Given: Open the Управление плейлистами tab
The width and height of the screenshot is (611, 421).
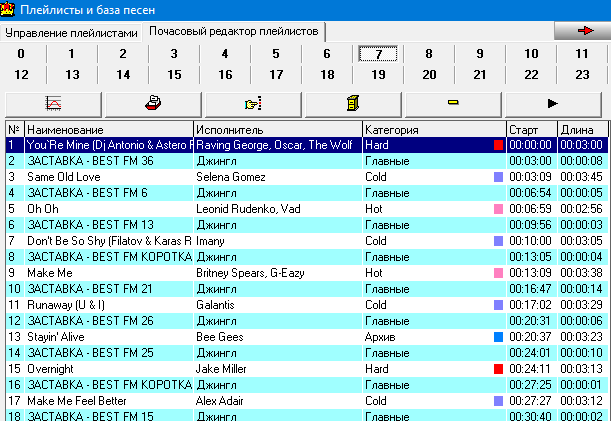Looking at the screenshot, I should pyautogui.click(x=71, y=33).
